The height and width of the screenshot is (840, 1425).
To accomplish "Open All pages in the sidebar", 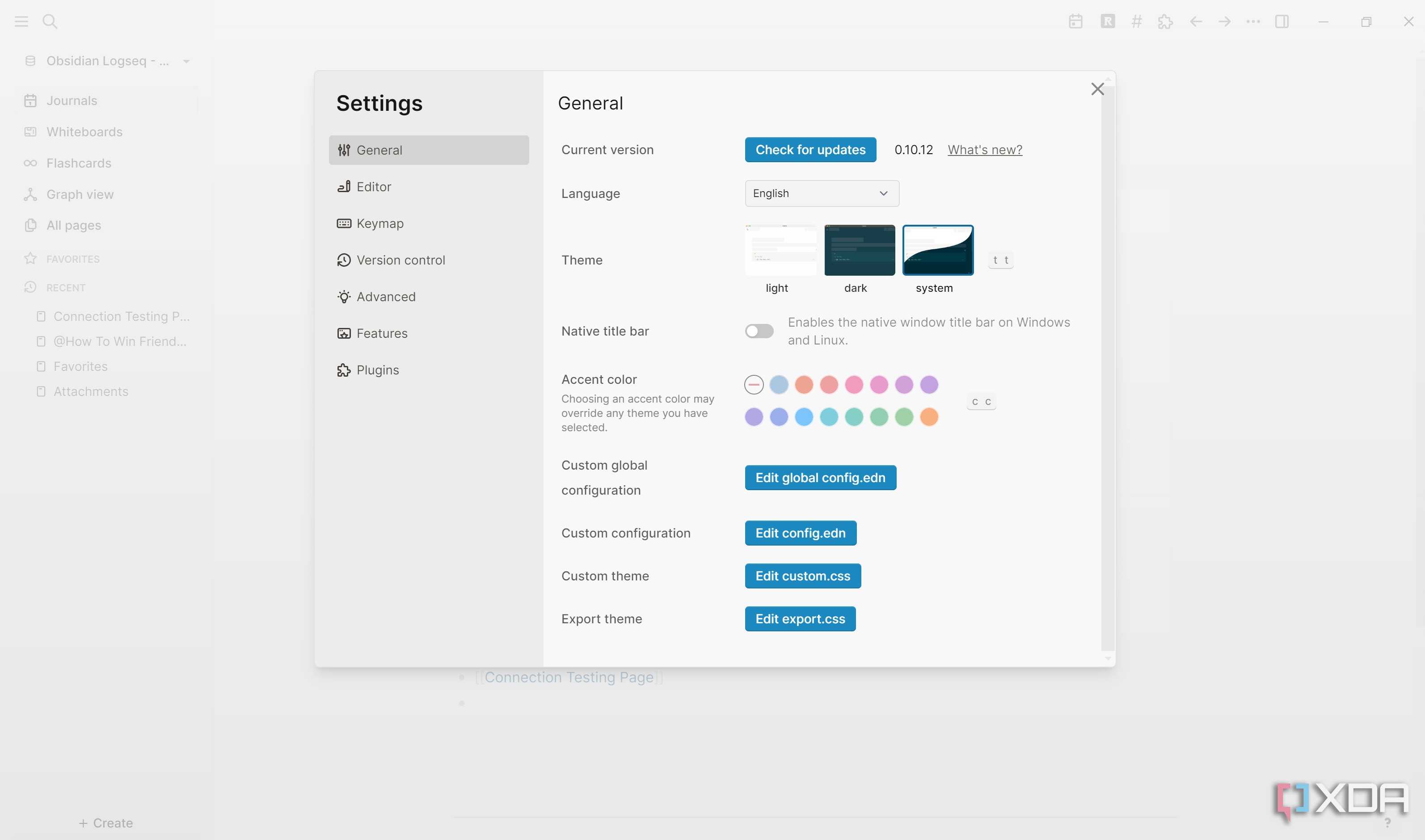I will coord(106,225).
